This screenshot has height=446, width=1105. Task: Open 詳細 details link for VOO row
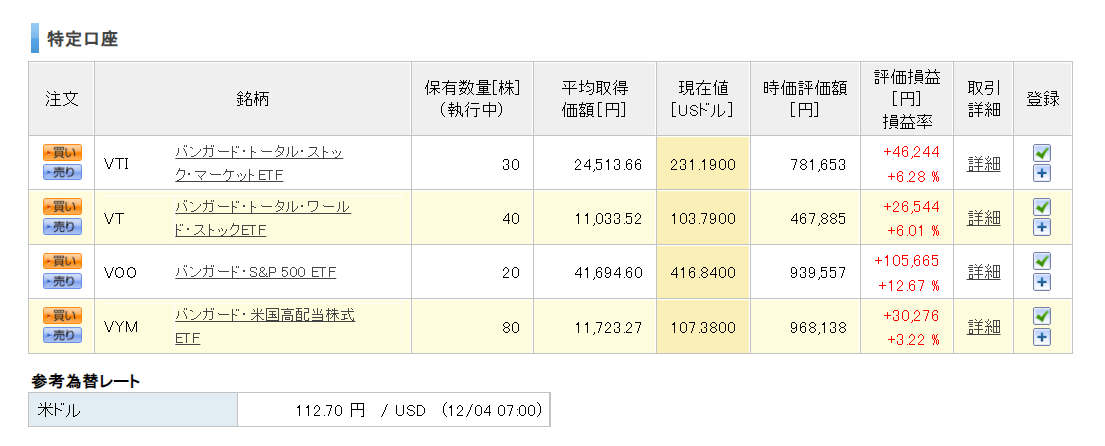983,272
